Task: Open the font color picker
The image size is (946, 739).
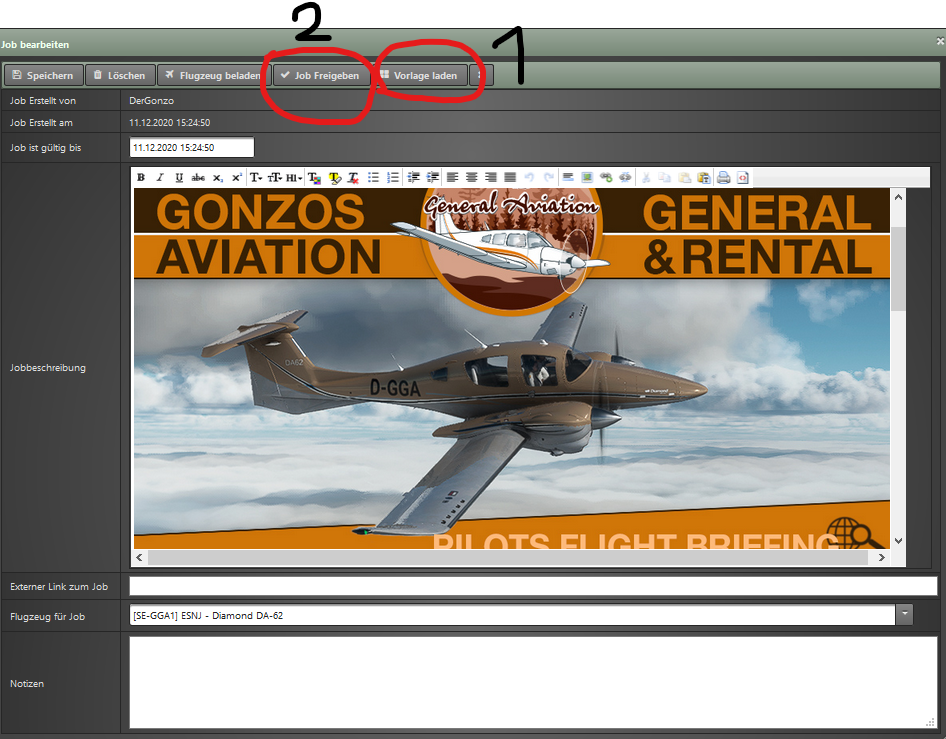Action: click(315, 177)
